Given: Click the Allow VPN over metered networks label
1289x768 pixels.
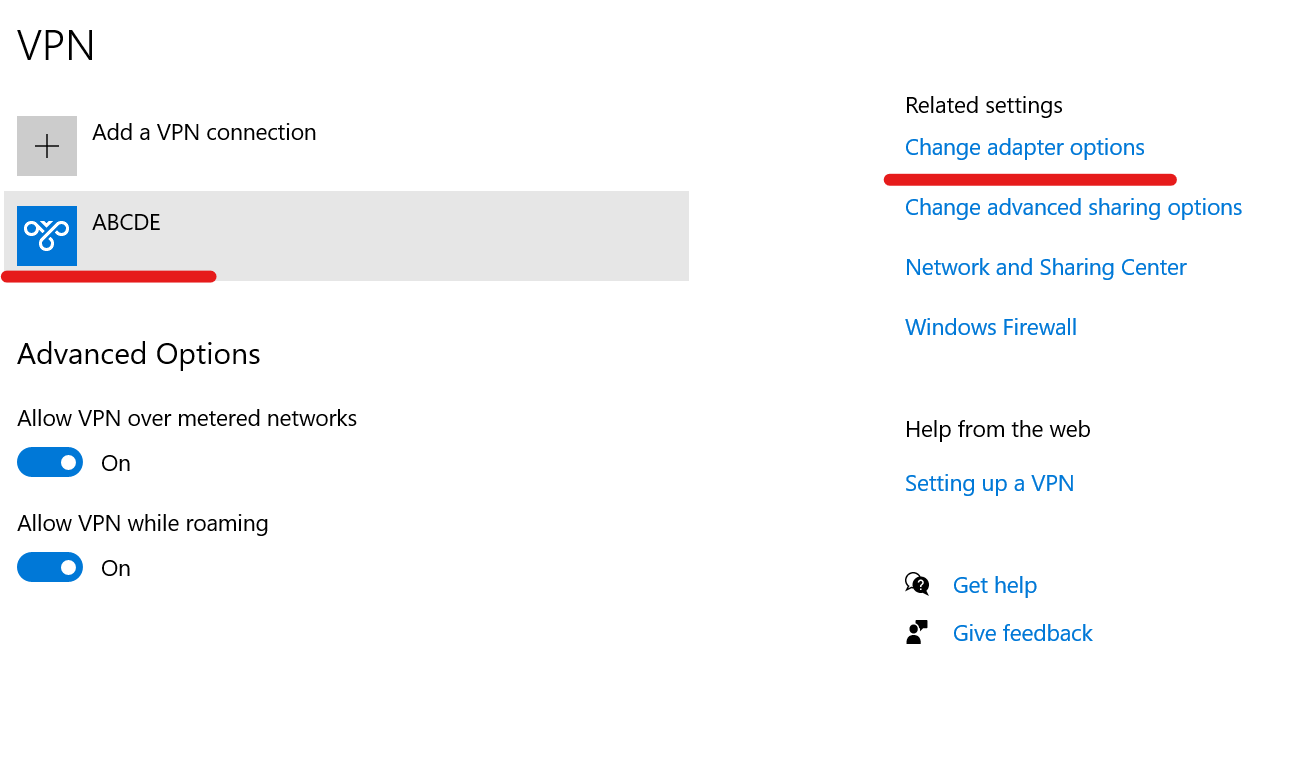Looking at the screenshot, I should (187, 418).
